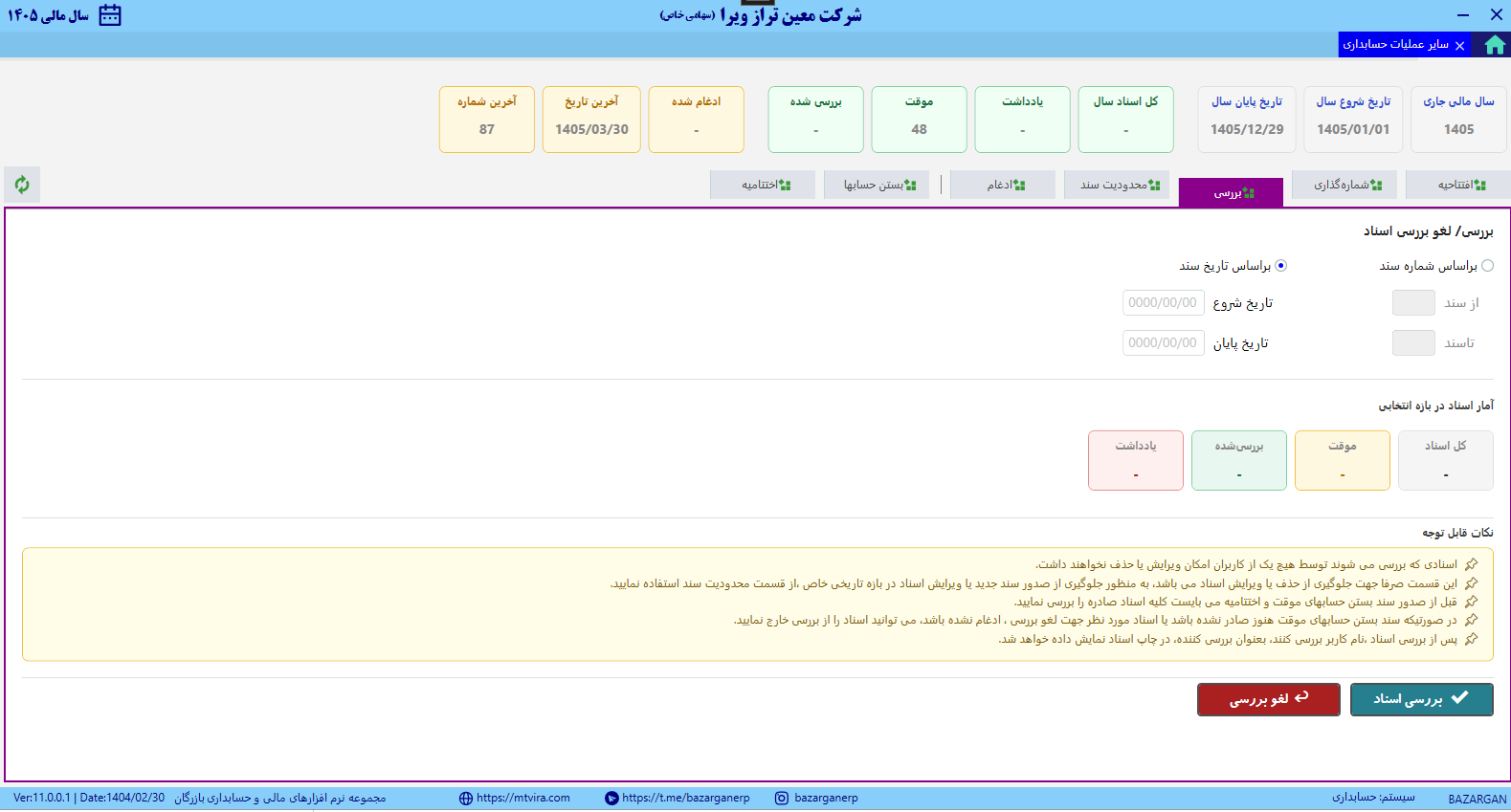Image resolution: width=1511 pixels, height=812 pixels.
Task: Select براساس شماره سند radio option
Action: click(x=1487, y=266)
